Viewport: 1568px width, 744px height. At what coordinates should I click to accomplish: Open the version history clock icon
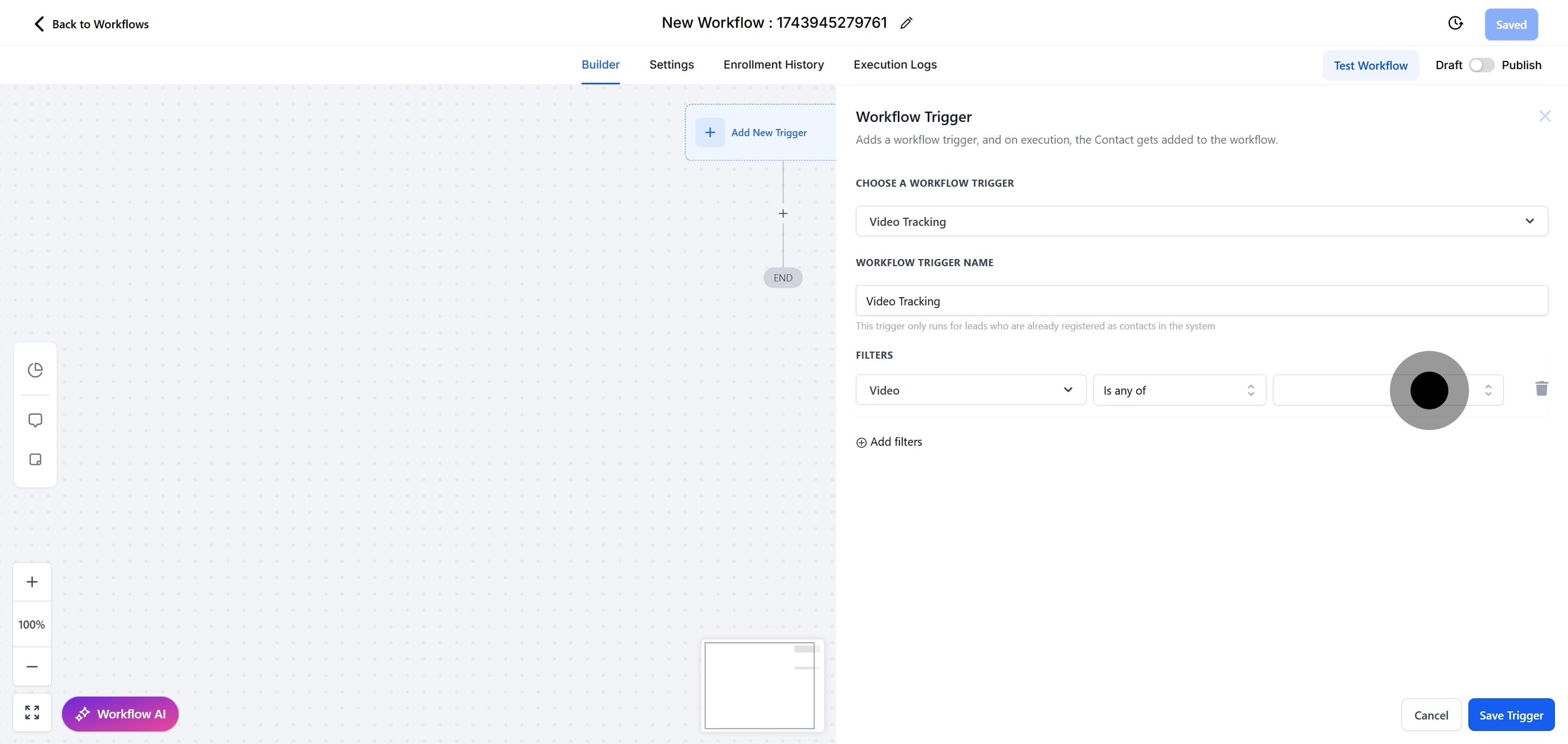click(1455, 23)
